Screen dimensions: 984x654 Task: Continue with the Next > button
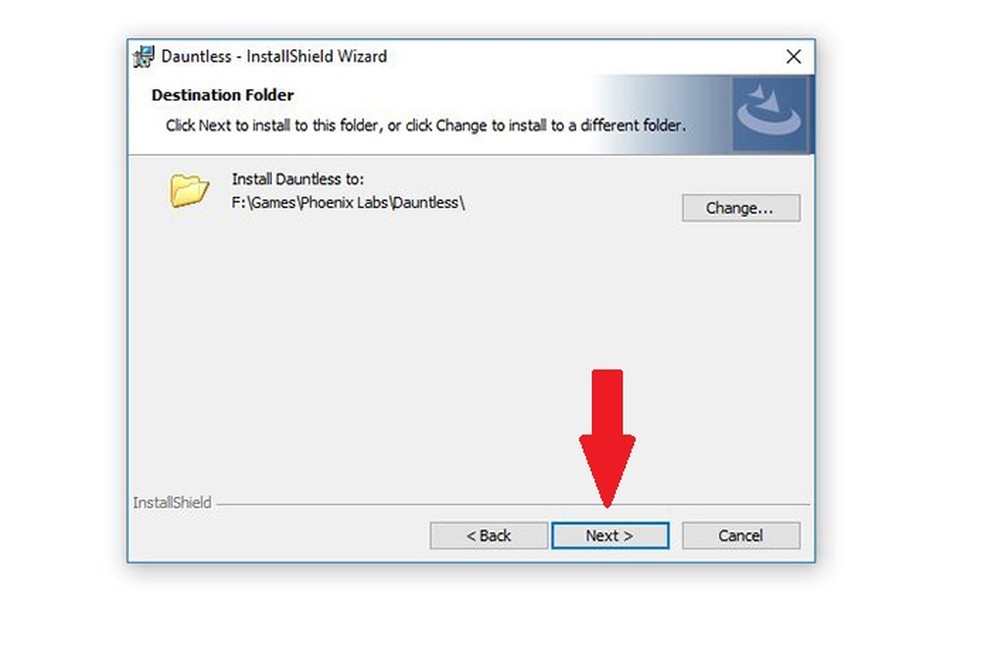point(610,535)
